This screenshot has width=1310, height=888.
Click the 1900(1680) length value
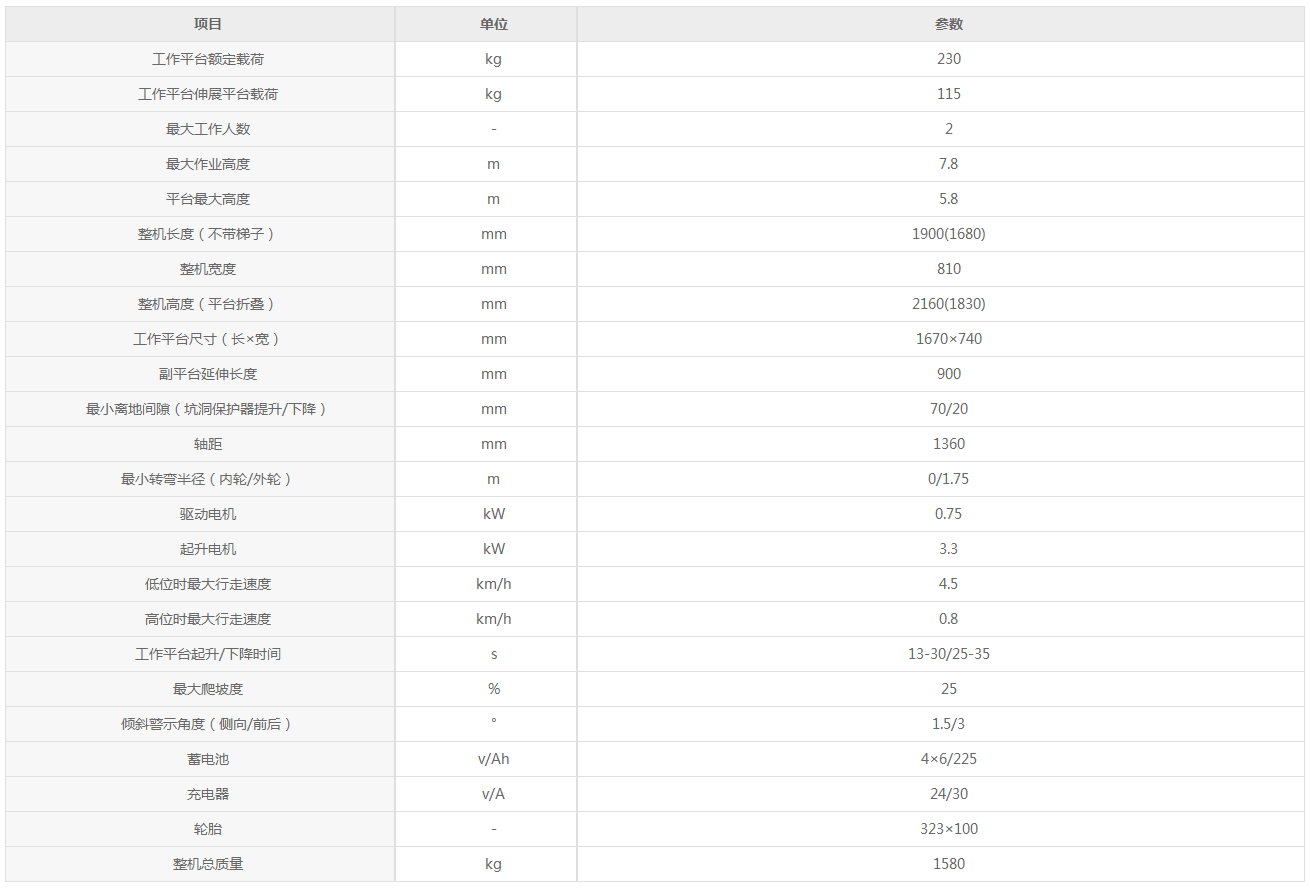coord(949,234)
